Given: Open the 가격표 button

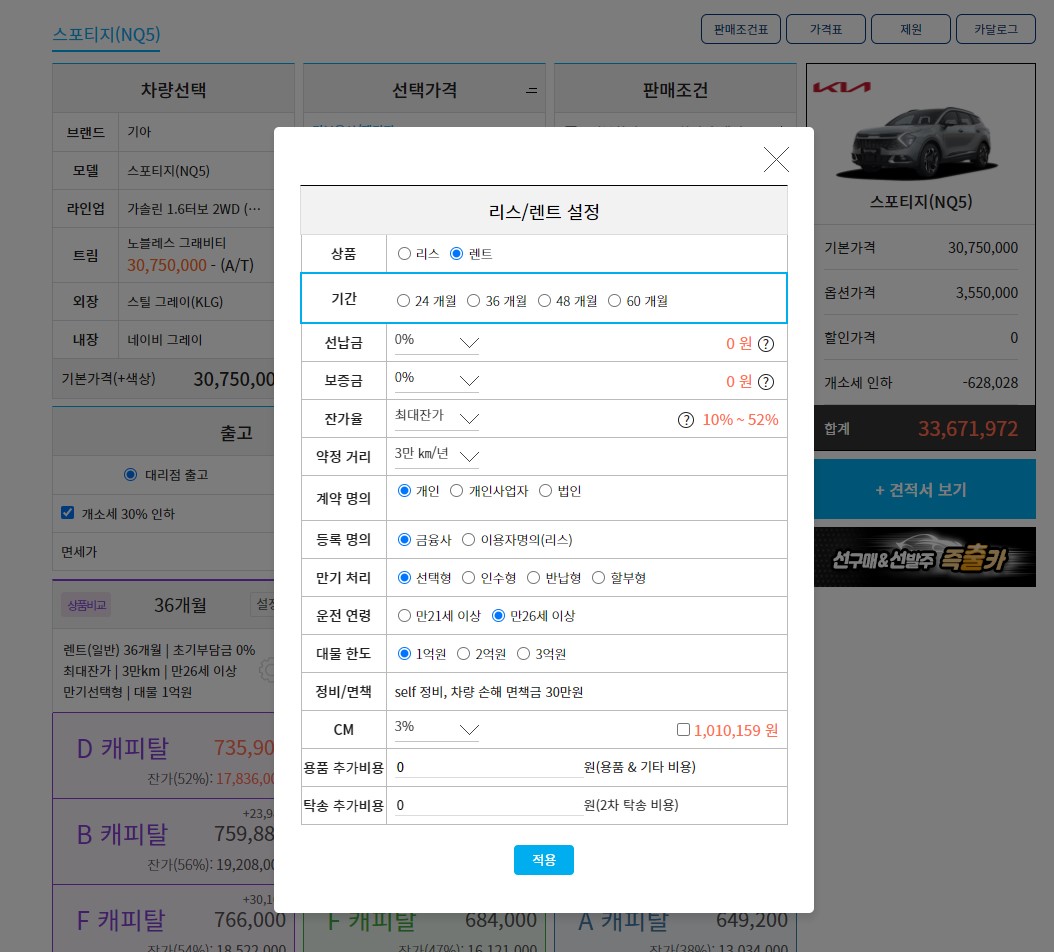Looking at the screenshot, I should [x=825, y=29].
